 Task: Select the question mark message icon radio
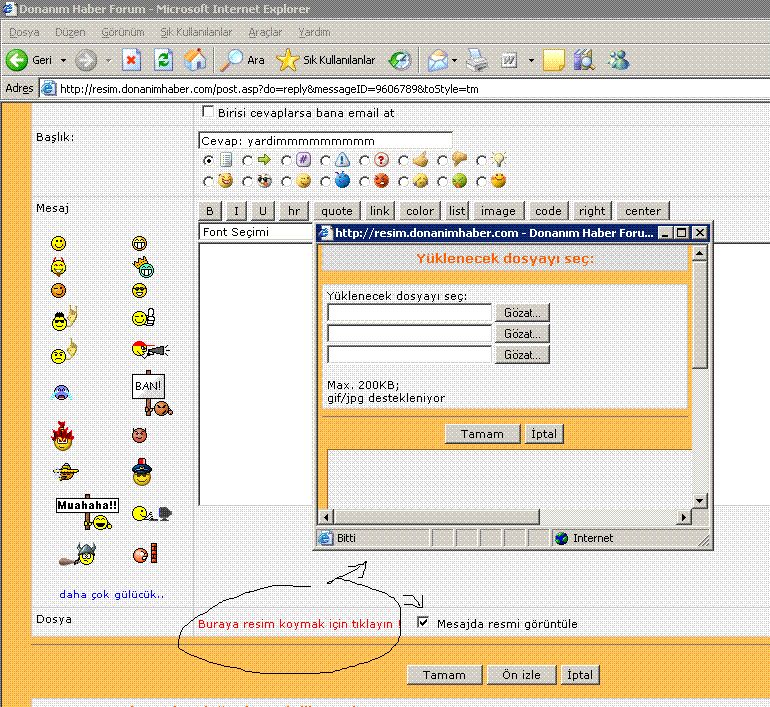coord(366,160)
